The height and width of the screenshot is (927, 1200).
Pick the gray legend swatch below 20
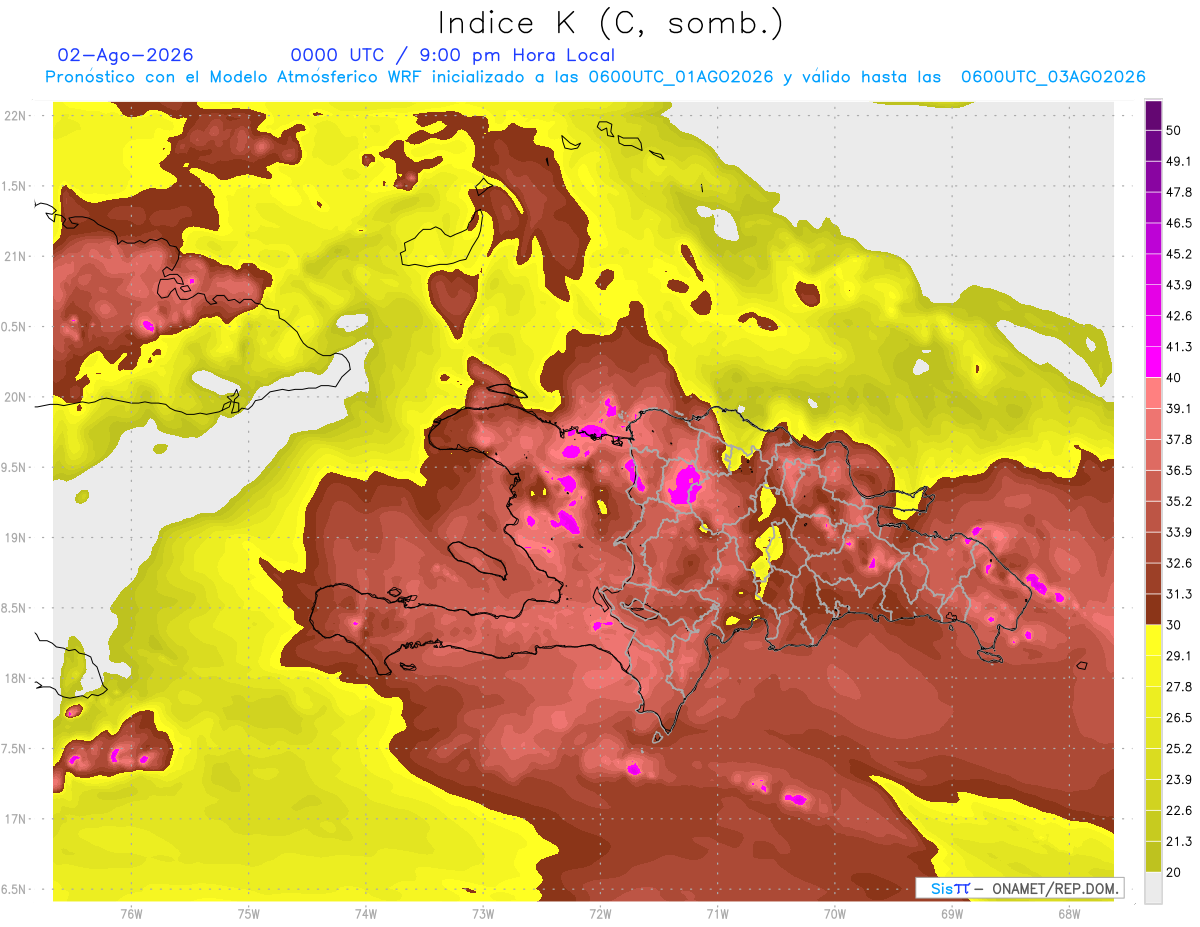click(1153, 888)
